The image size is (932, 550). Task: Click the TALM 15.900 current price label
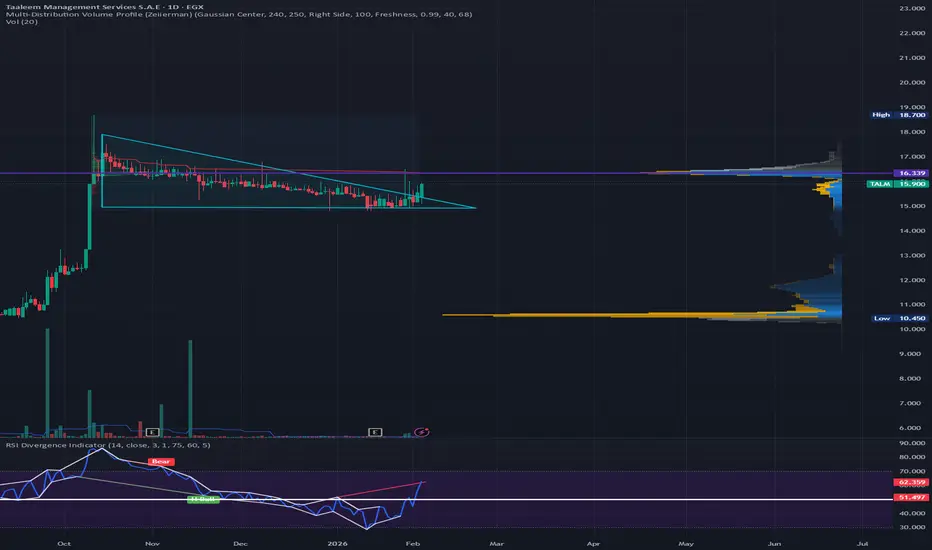898,184
